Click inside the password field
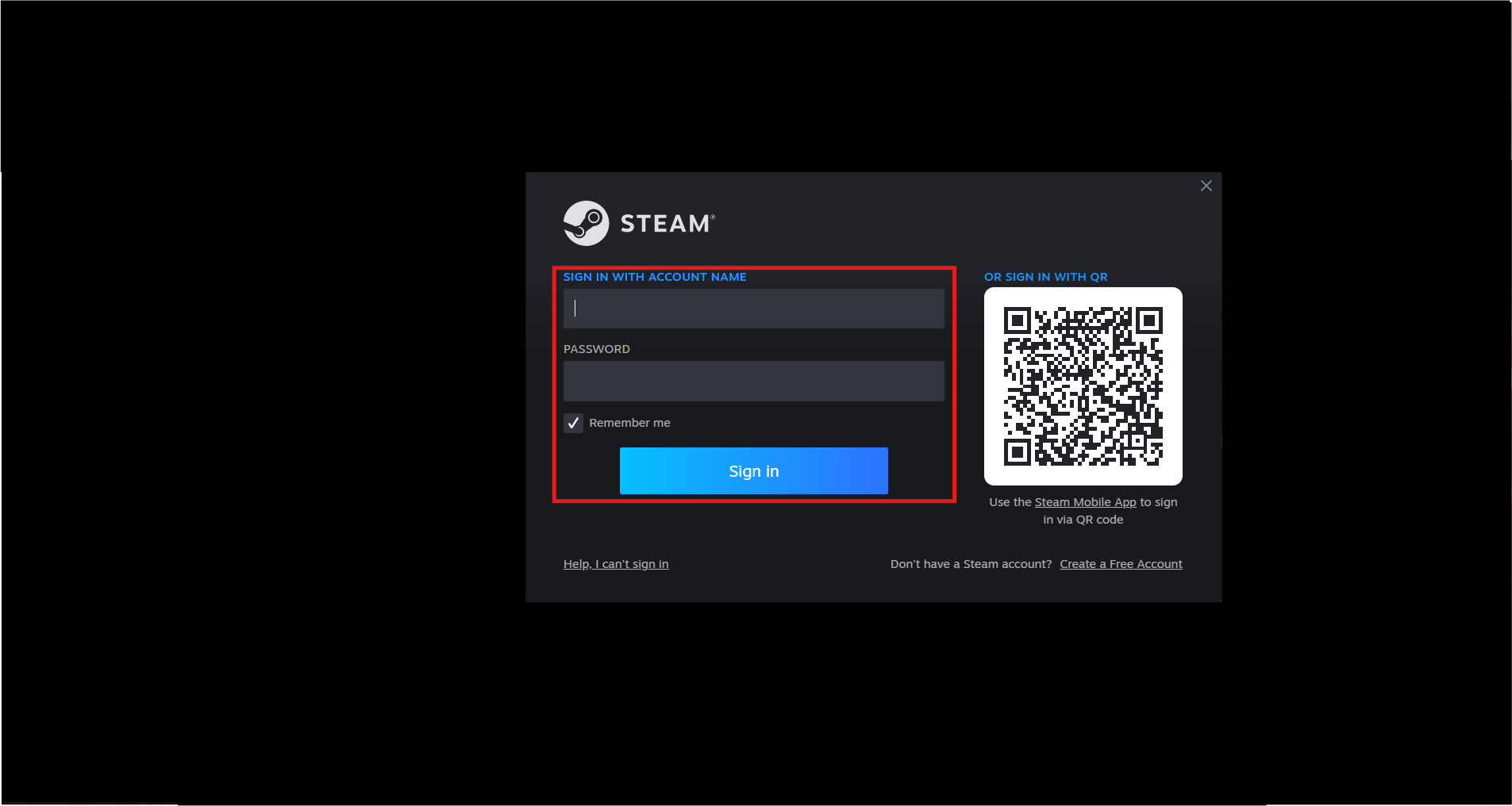This screenshot has width=1512, height=806. tap(752, 381)
